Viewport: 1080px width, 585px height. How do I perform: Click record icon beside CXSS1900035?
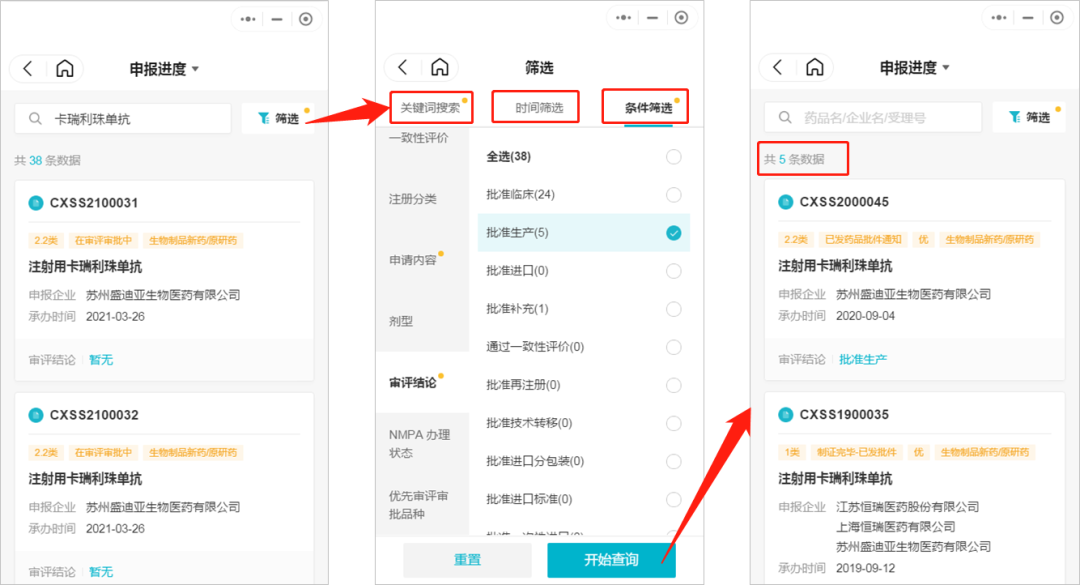point(785,414)
